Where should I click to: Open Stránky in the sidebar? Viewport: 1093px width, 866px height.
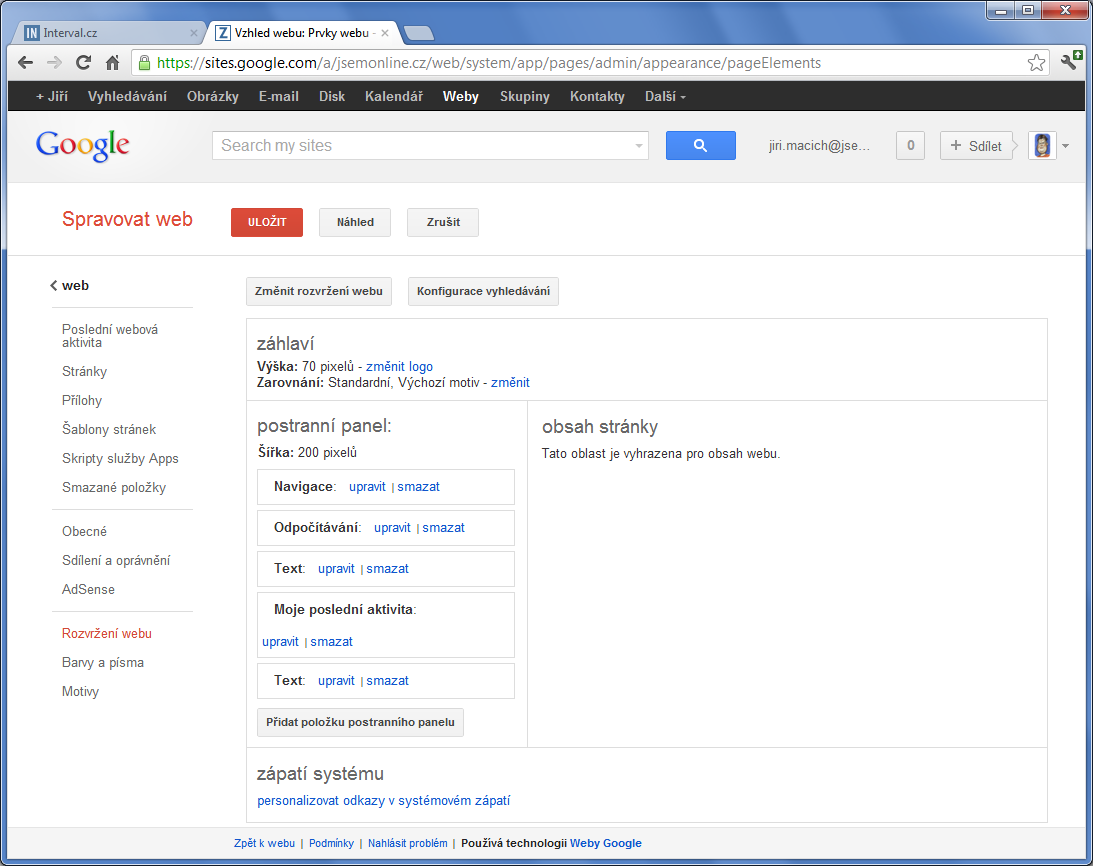coord(84,372)
